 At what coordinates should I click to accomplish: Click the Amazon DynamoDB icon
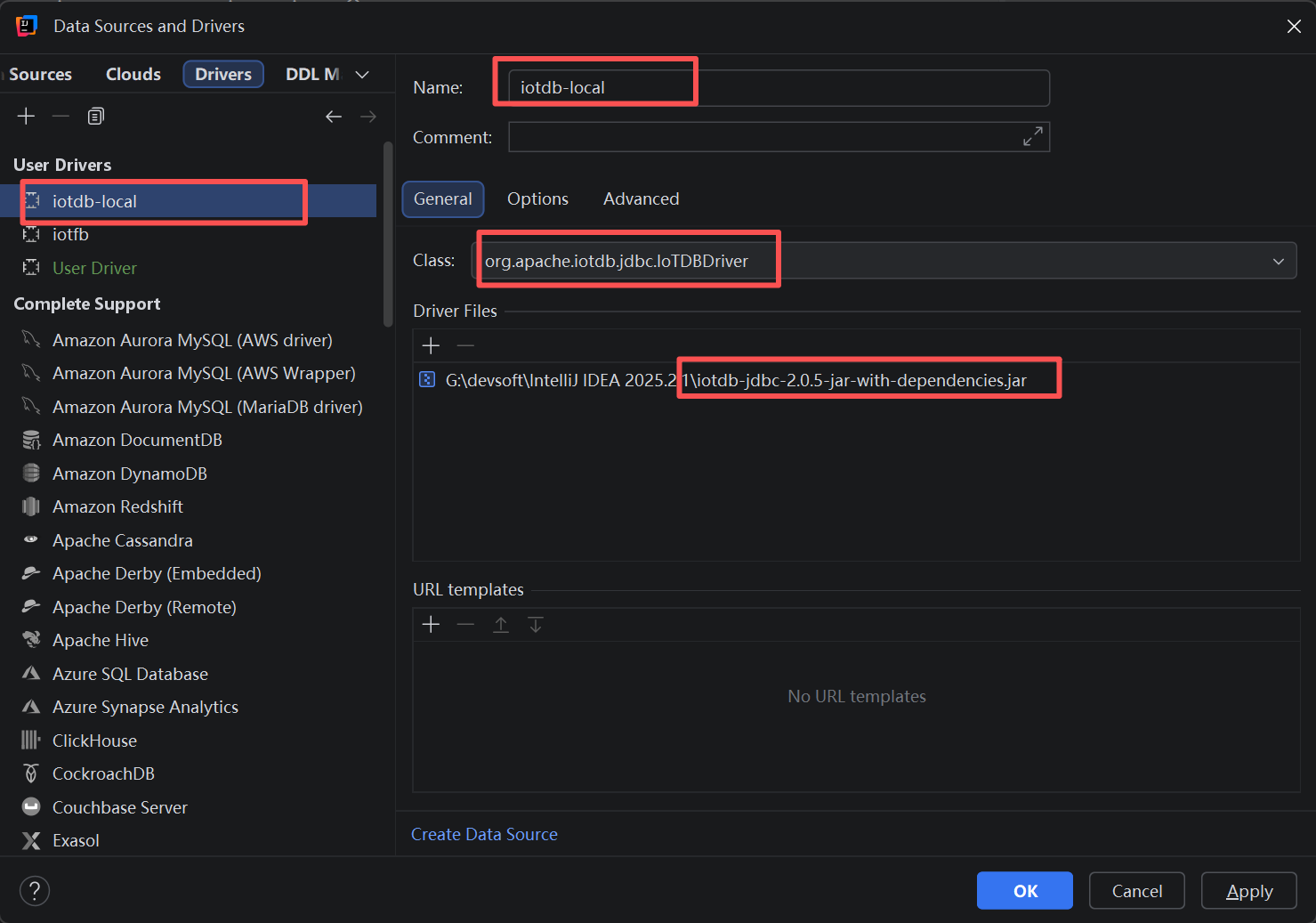coord(31,474)
